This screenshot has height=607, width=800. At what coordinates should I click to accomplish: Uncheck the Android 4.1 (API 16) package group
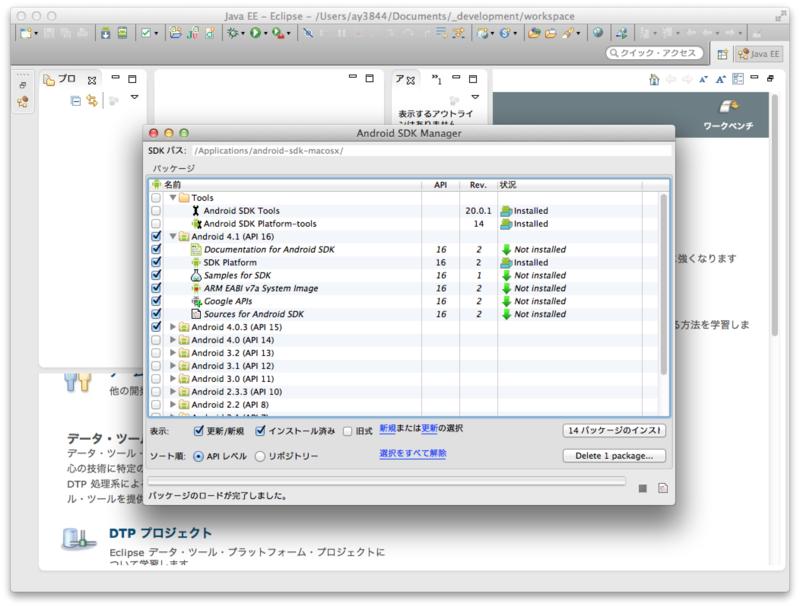click(x=155, y=236)
